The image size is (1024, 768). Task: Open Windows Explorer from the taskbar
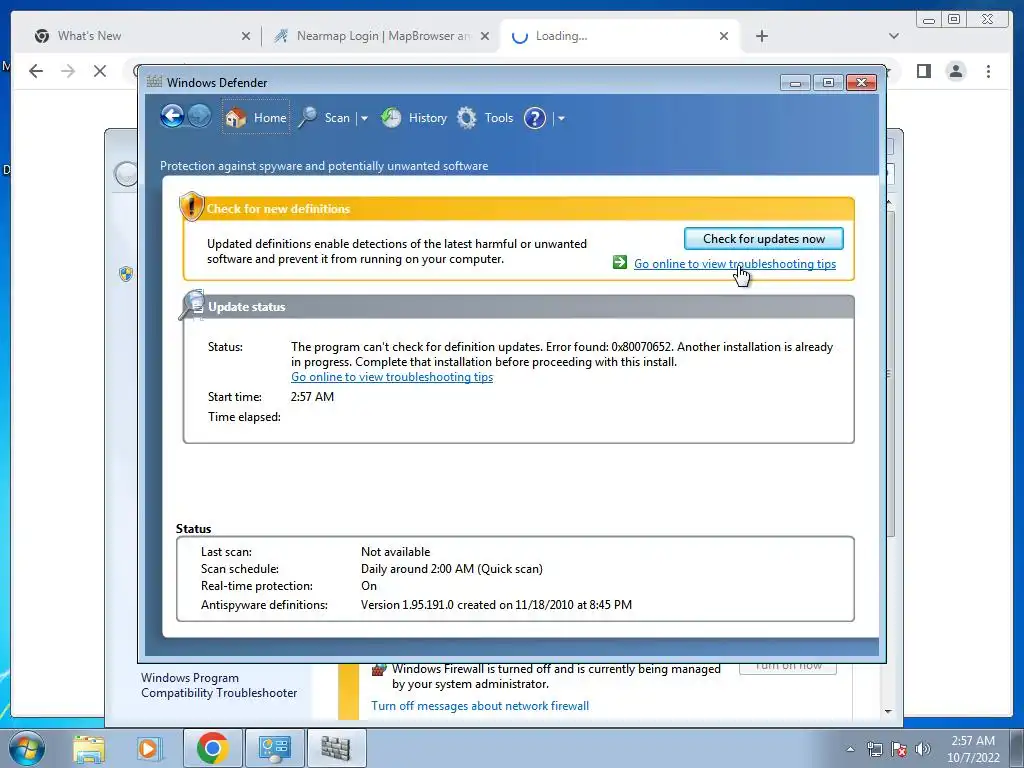(x=89, y=748)
